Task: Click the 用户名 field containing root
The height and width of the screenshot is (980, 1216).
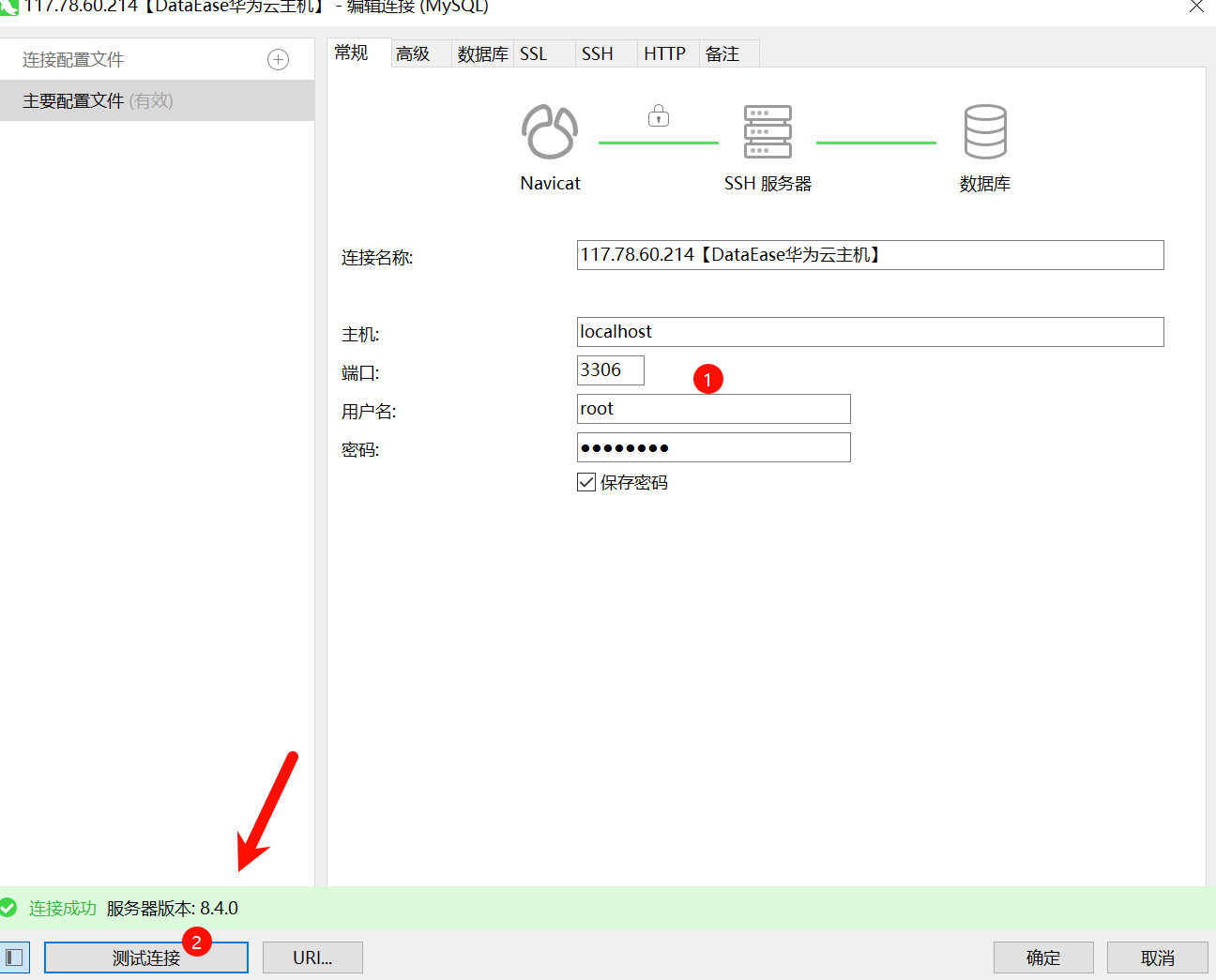Action: click(714, 409)
